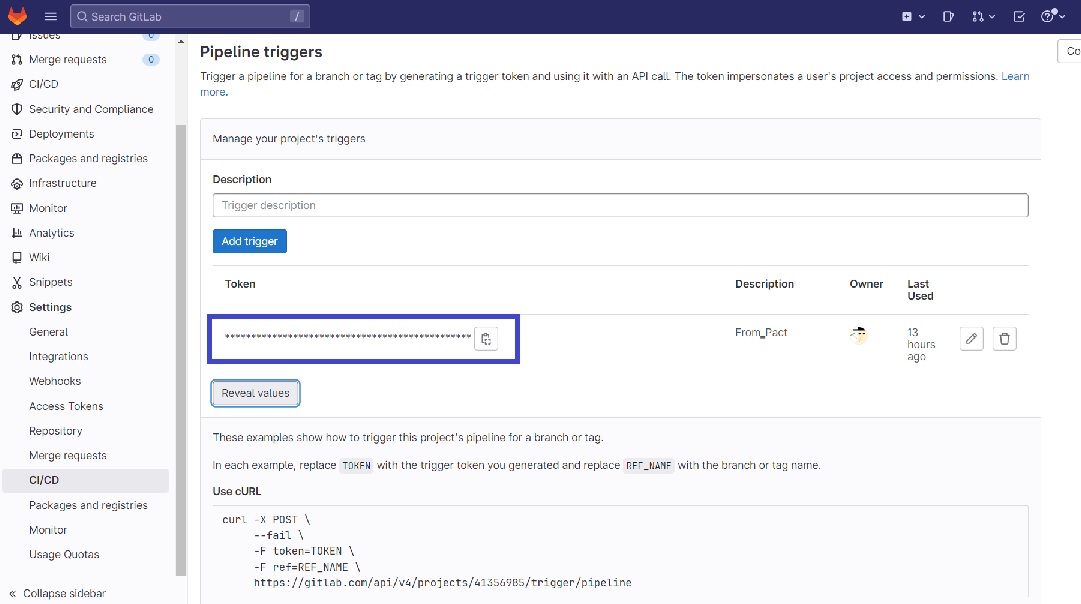The height and width of the screenshot is (604, 1081).
Task: Open the To-Do list icon
Action: click(x=1019, y=16)
